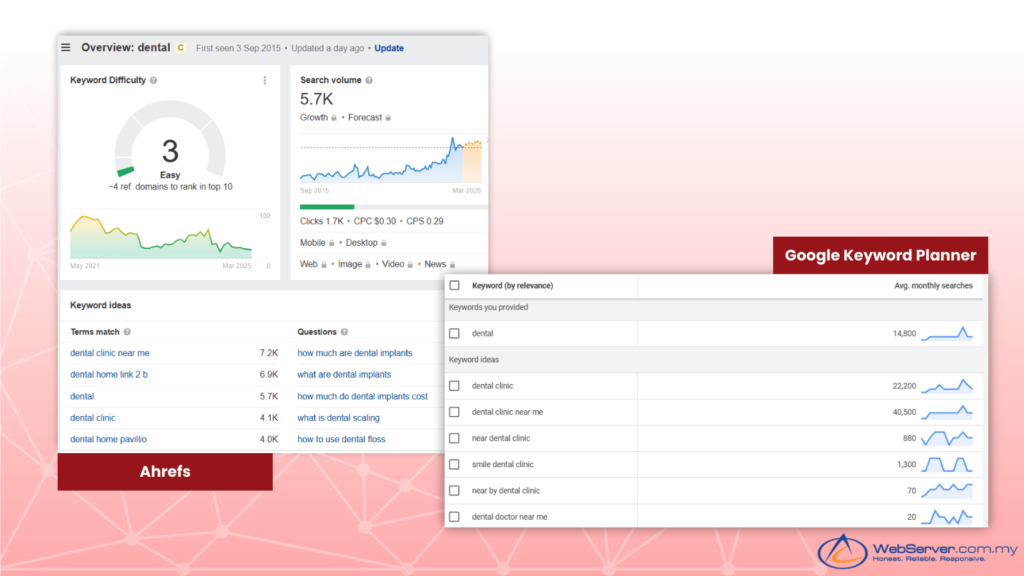Viewport: 1024px width, 576px height.
Task: Click the lock icon next to Forecast
Action: click(x=388, y=118)
